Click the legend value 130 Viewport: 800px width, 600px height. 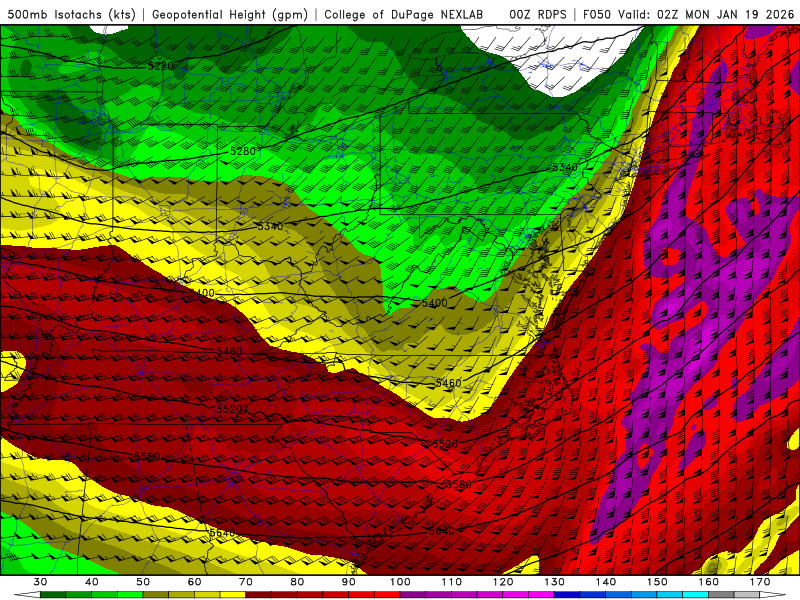tap(554, 582)
